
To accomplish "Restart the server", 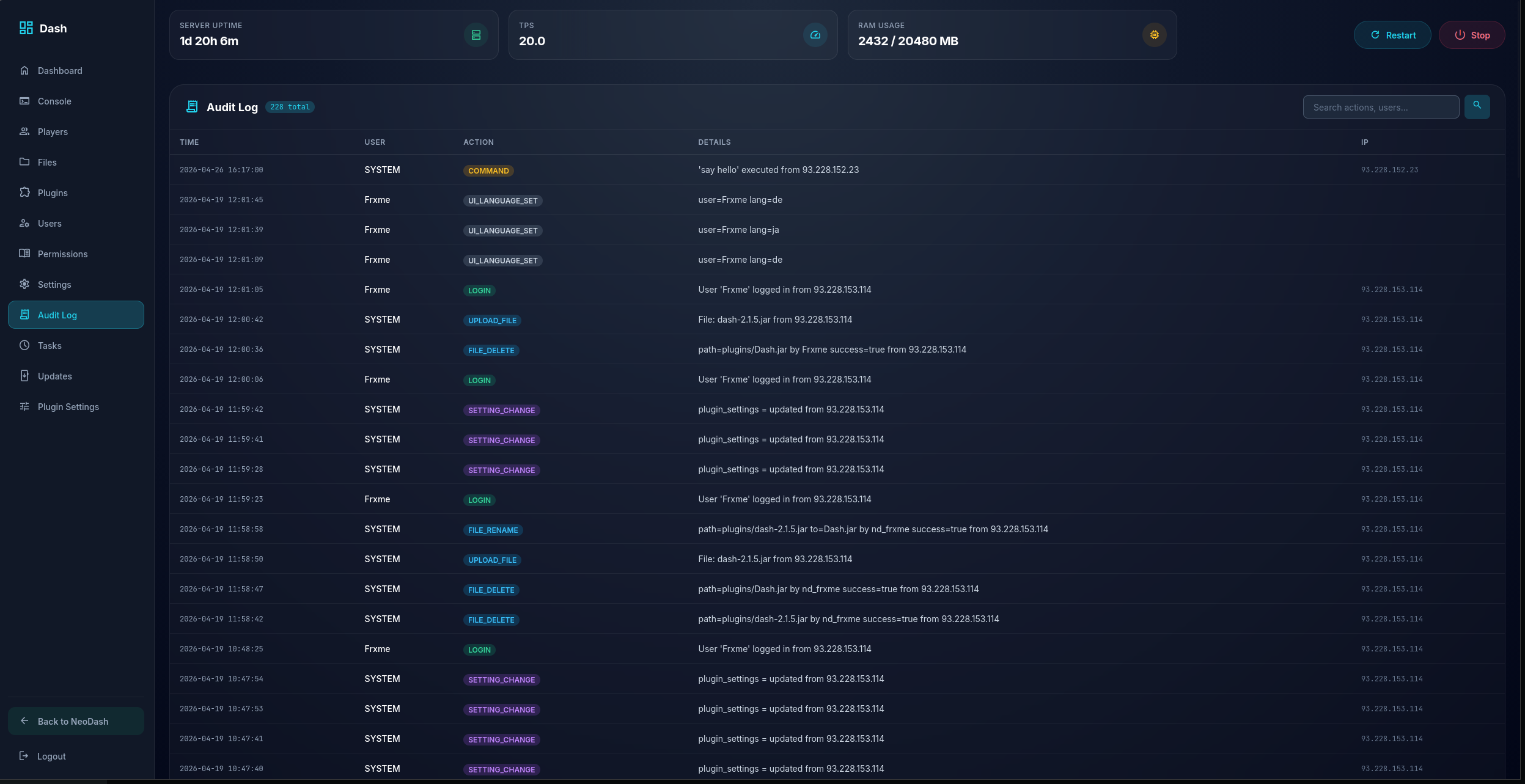I will click(x=1392, y=35).
